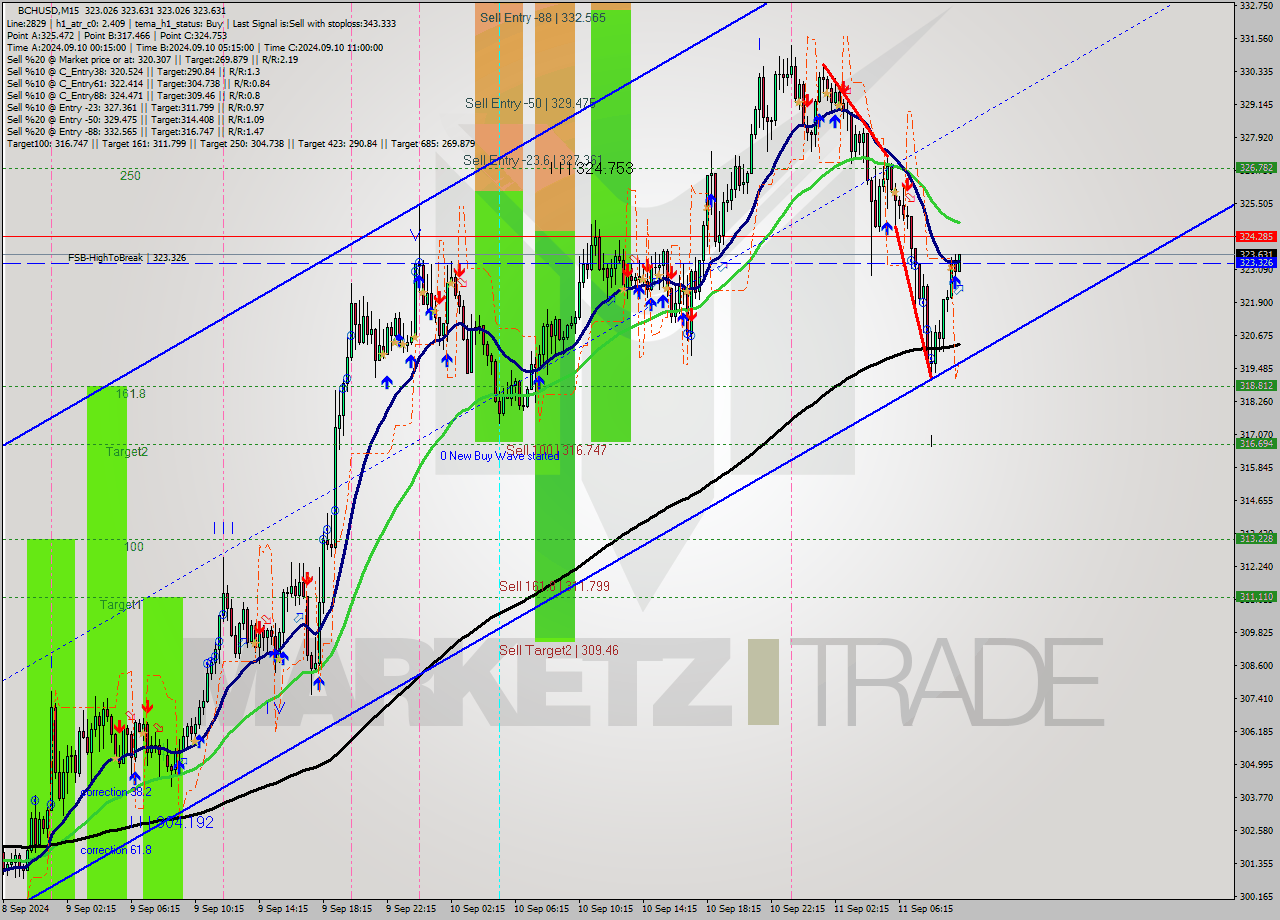The height and width of the screenshot is (920, 1280).
Task: Select the green 'Target1' label
Action: [120, 605]
